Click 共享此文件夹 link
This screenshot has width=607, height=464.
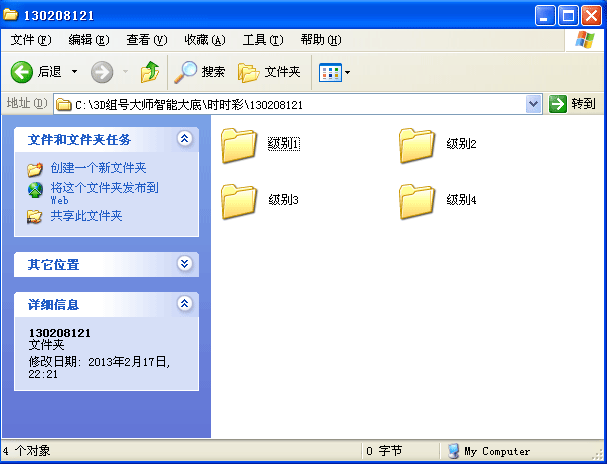(86, 216)
